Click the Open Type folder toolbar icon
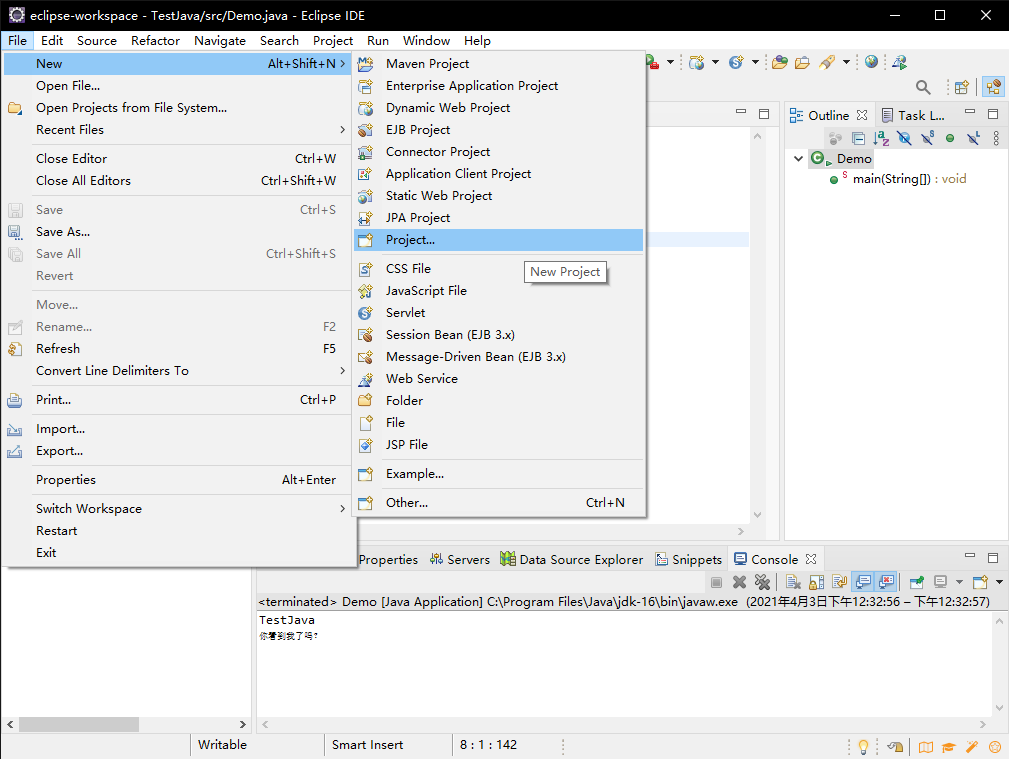Viewport: 1009px width, 759px height. 780,62
